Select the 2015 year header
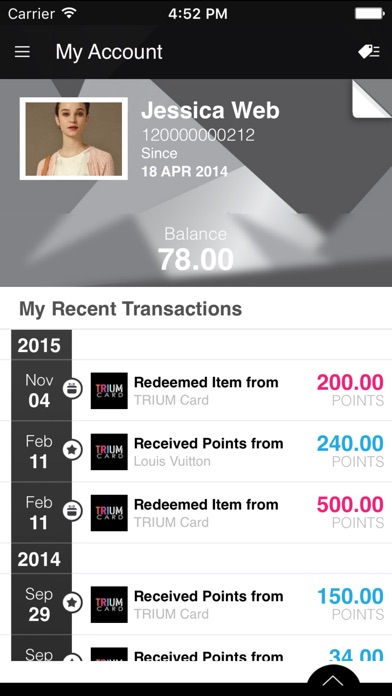This screenshot has width=392, height=696. pos(39,345)
